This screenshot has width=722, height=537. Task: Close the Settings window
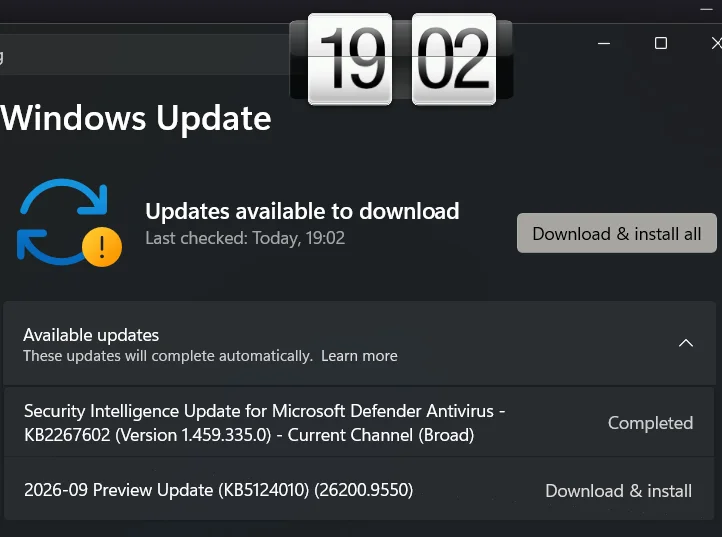(716, 43)
